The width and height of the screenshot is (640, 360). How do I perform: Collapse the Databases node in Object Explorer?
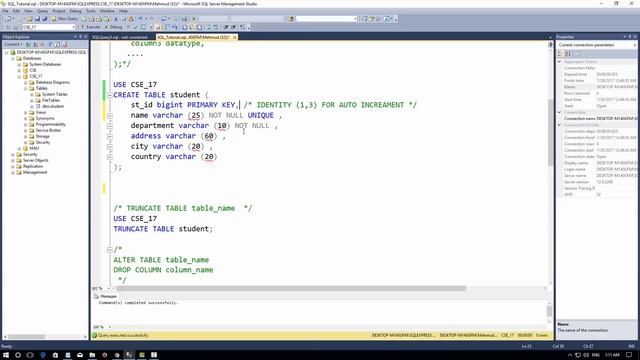click(x=13, y=58)
